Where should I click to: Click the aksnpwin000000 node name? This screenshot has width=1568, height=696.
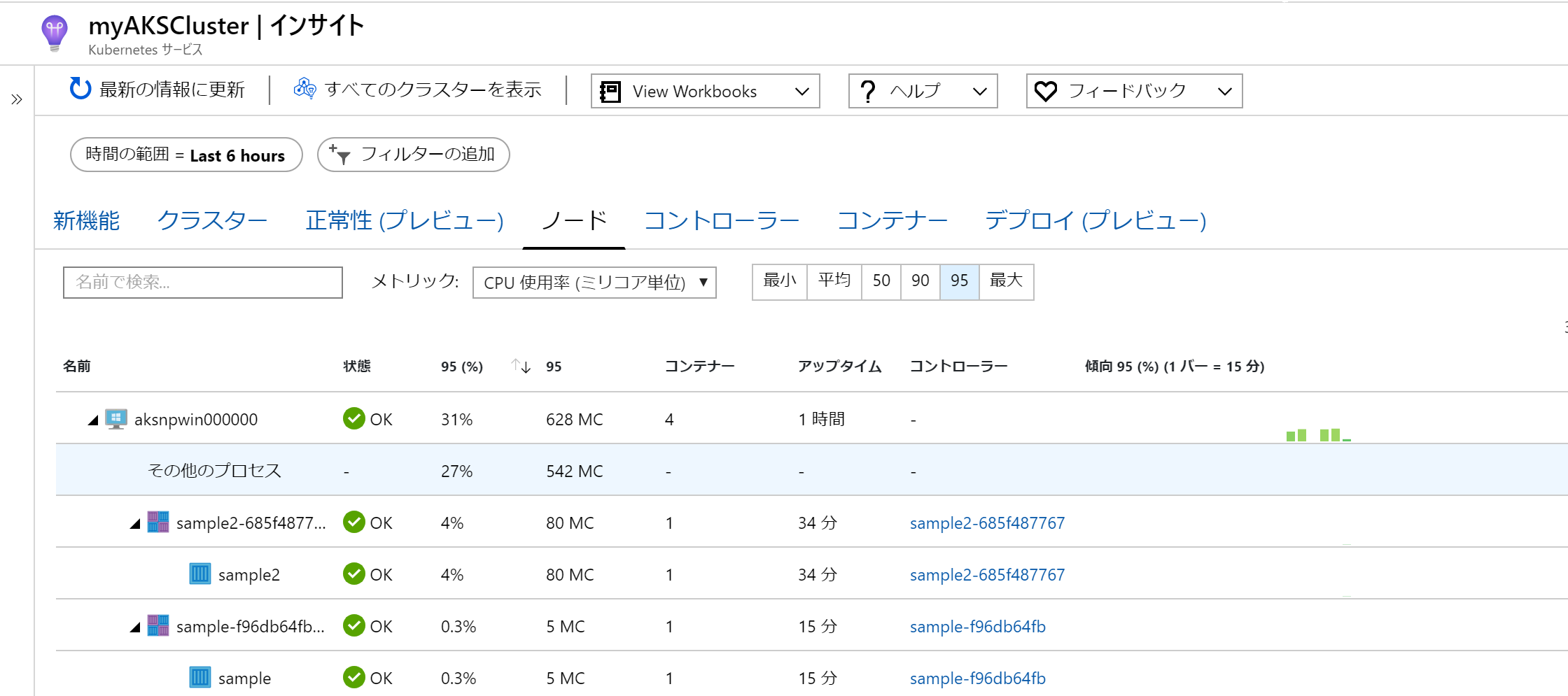click(x=196, y=420)
